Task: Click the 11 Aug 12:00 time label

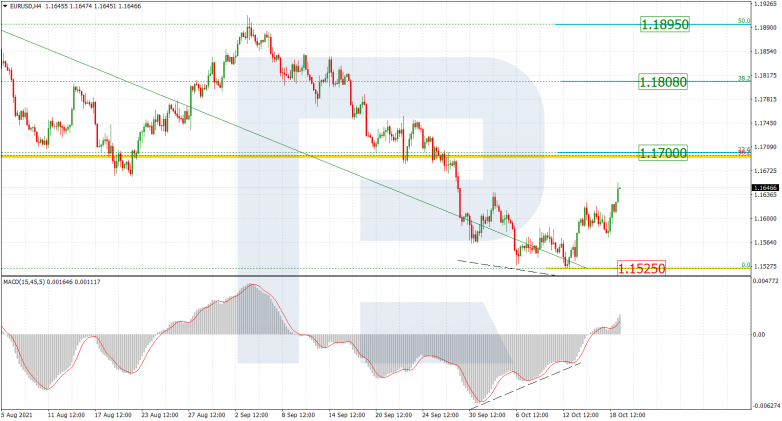Action: click(x=66, y=415)
